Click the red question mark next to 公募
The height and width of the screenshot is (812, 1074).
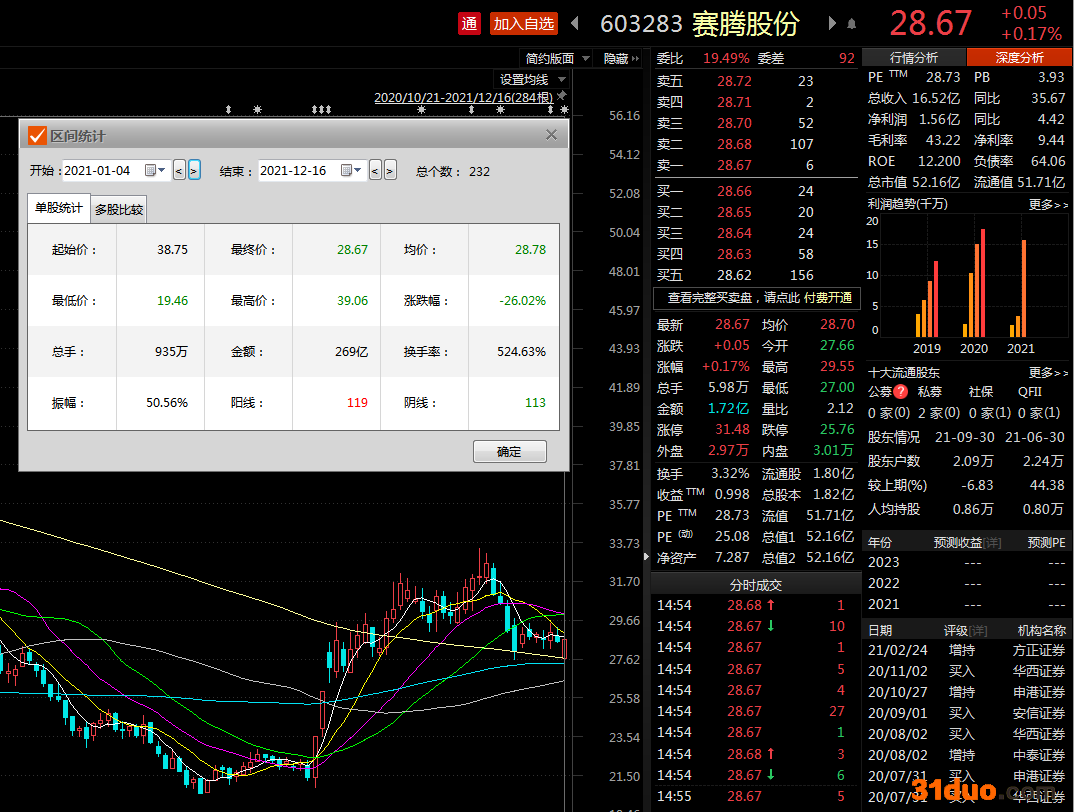click(901, 392)
